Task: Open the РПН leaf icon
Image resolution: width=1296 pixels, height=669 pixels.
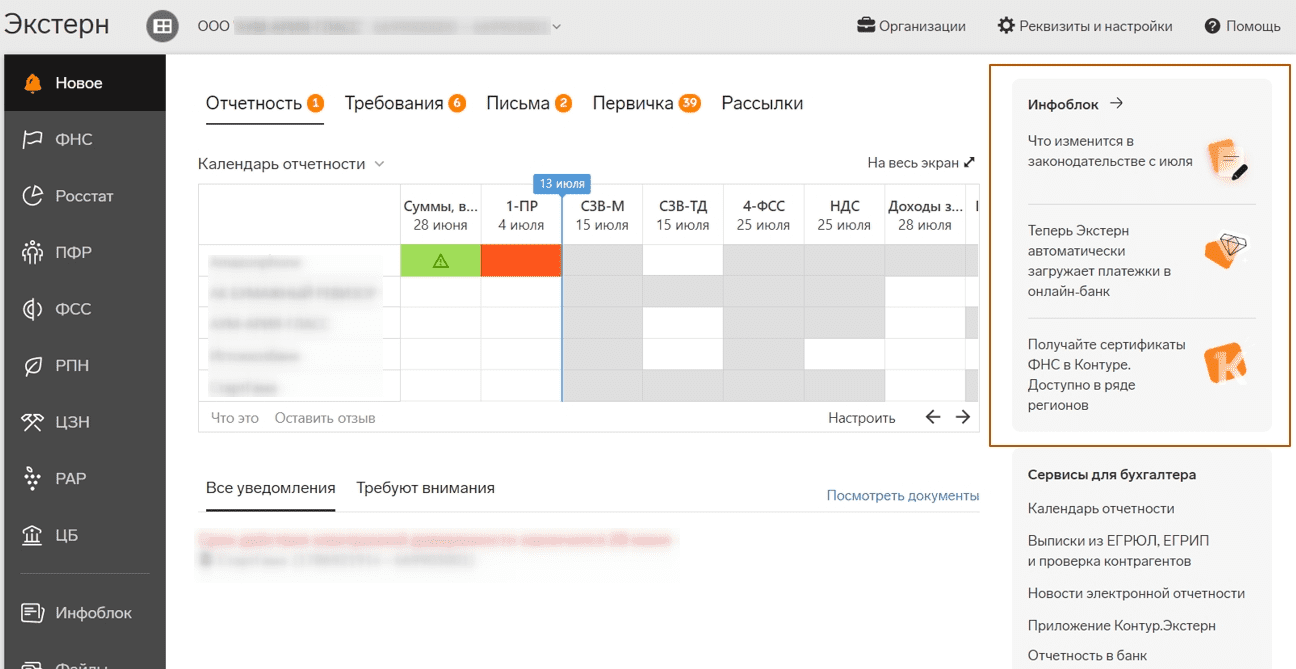Action: (33, 366)
